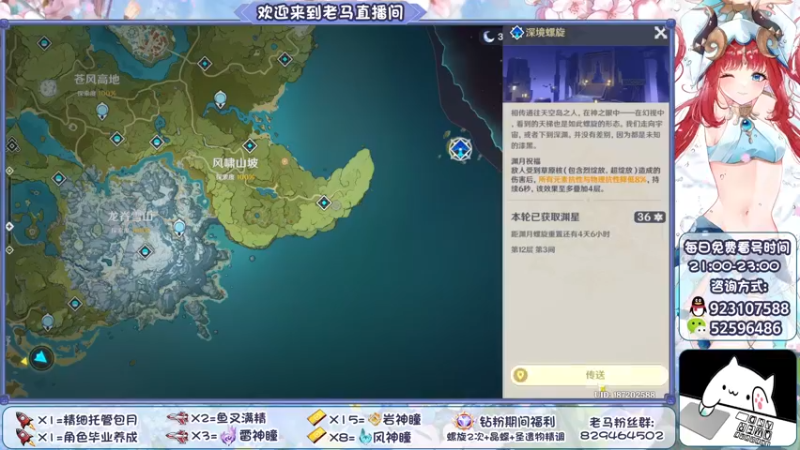The image size is (800, 450).
Task: Close the 深境螺旋 info panel
Action: click(x=660, y=33)
